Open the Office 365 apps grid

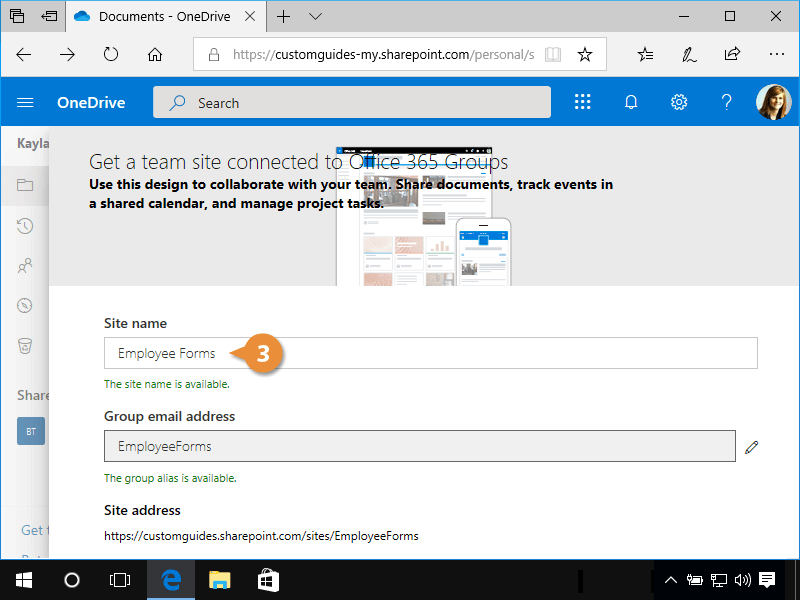click(x=583, y=102)
